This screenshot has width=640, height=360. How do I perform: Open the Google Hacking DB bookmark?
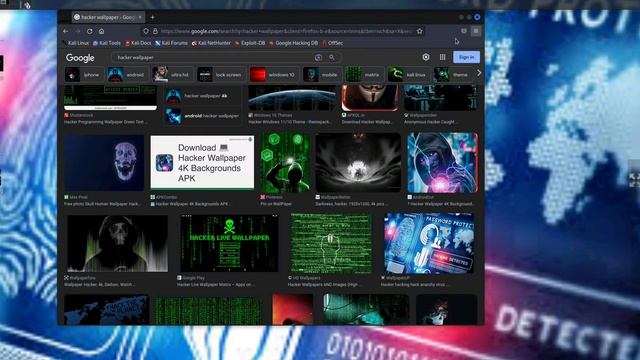point(293,43)
